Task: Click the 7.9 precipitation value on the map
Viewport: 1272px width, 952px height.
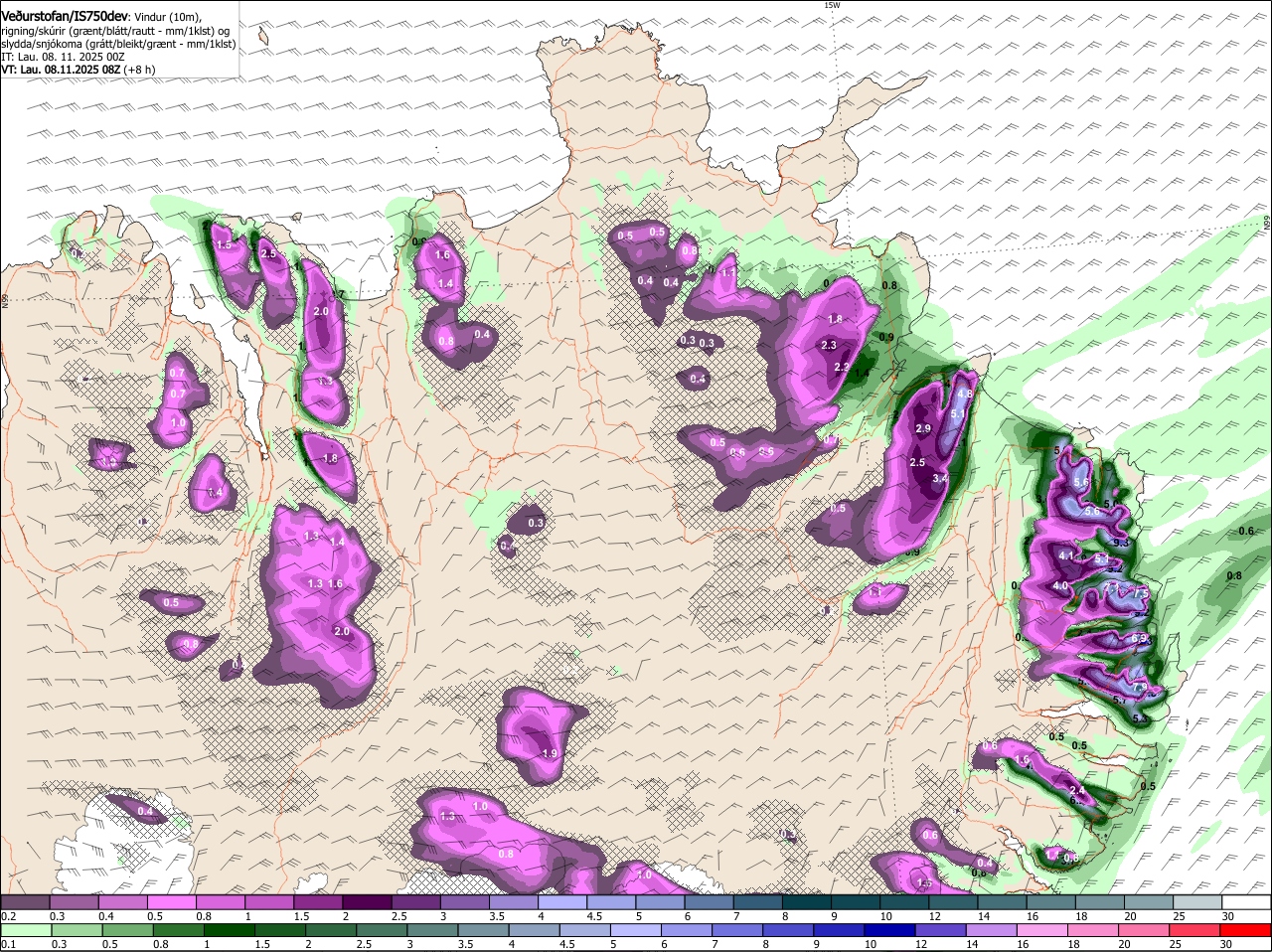Action: tap(1140, 686)
